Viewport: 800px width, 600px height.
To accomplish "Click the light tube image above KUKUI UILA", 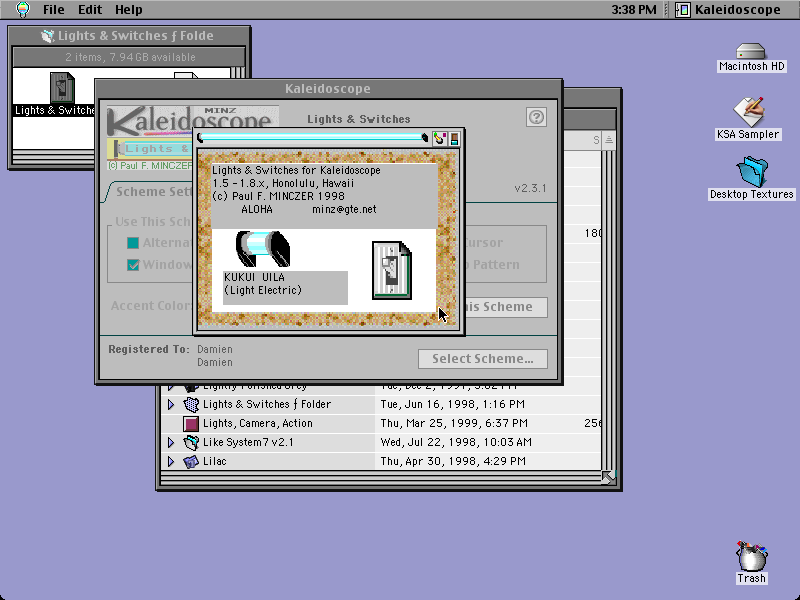I will [263, 248].
